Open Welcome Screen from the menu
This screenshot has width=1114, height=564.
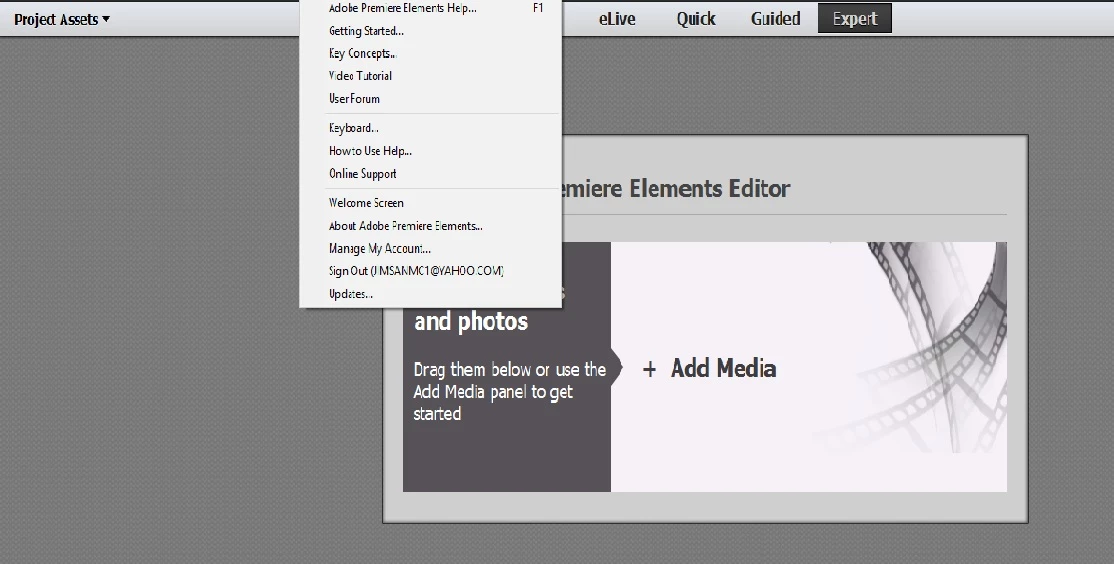(x=431, y=202)
